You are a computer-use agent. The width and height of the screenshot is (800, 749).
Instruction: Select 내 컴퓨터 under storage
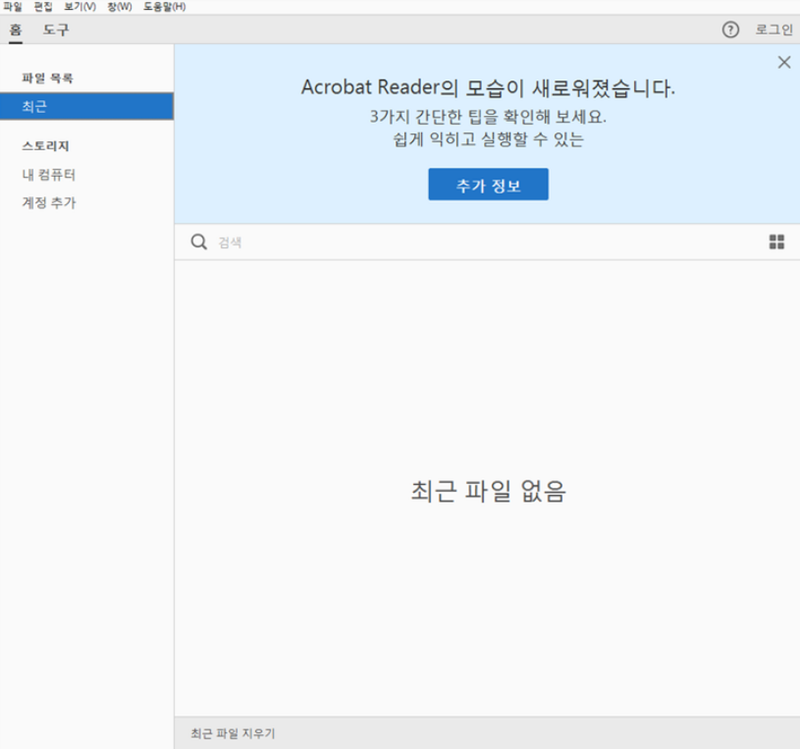tap(48, 174)
